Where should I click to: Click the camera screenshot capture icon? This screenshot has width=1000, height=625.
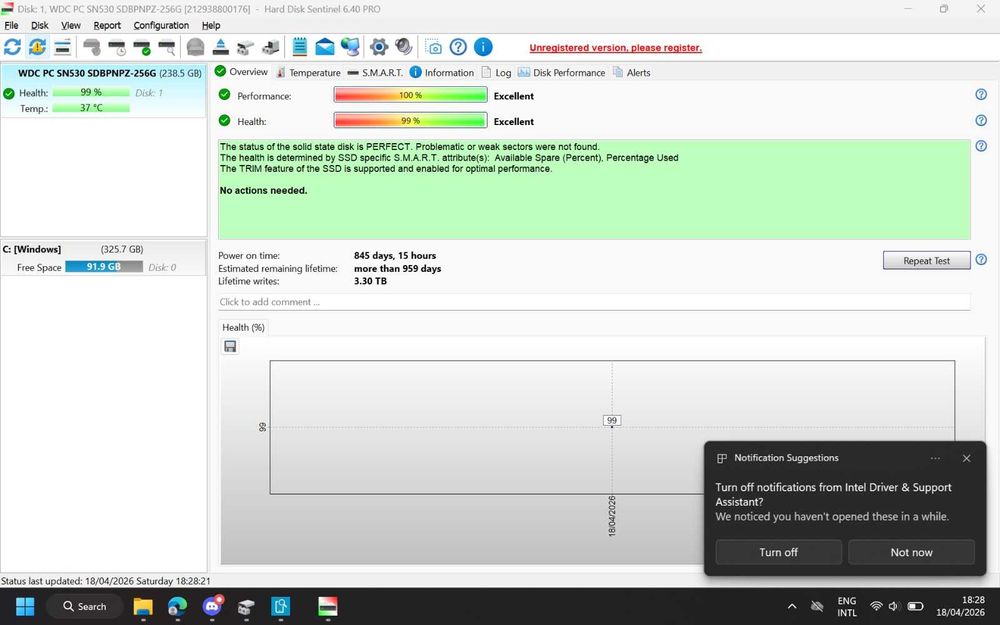(x=434, y=47)
